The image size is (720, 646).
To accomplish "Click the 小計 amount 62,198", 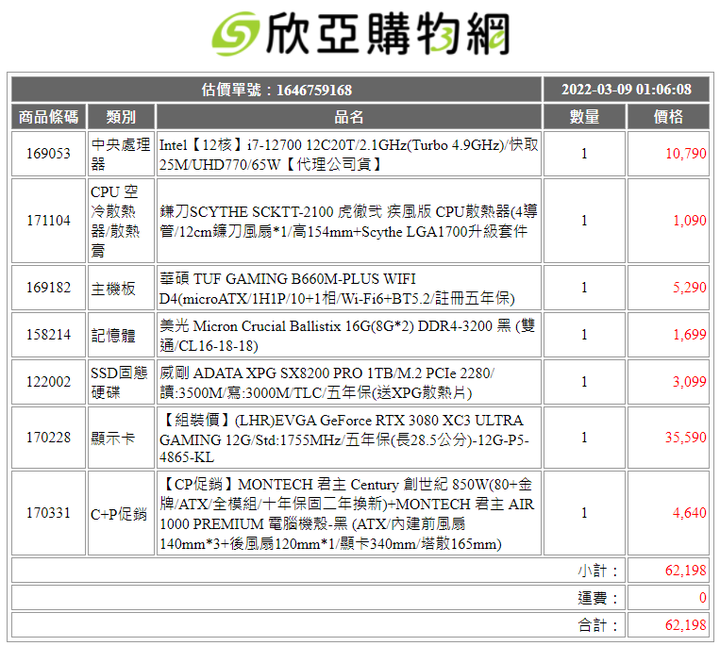I will (686, 571).
